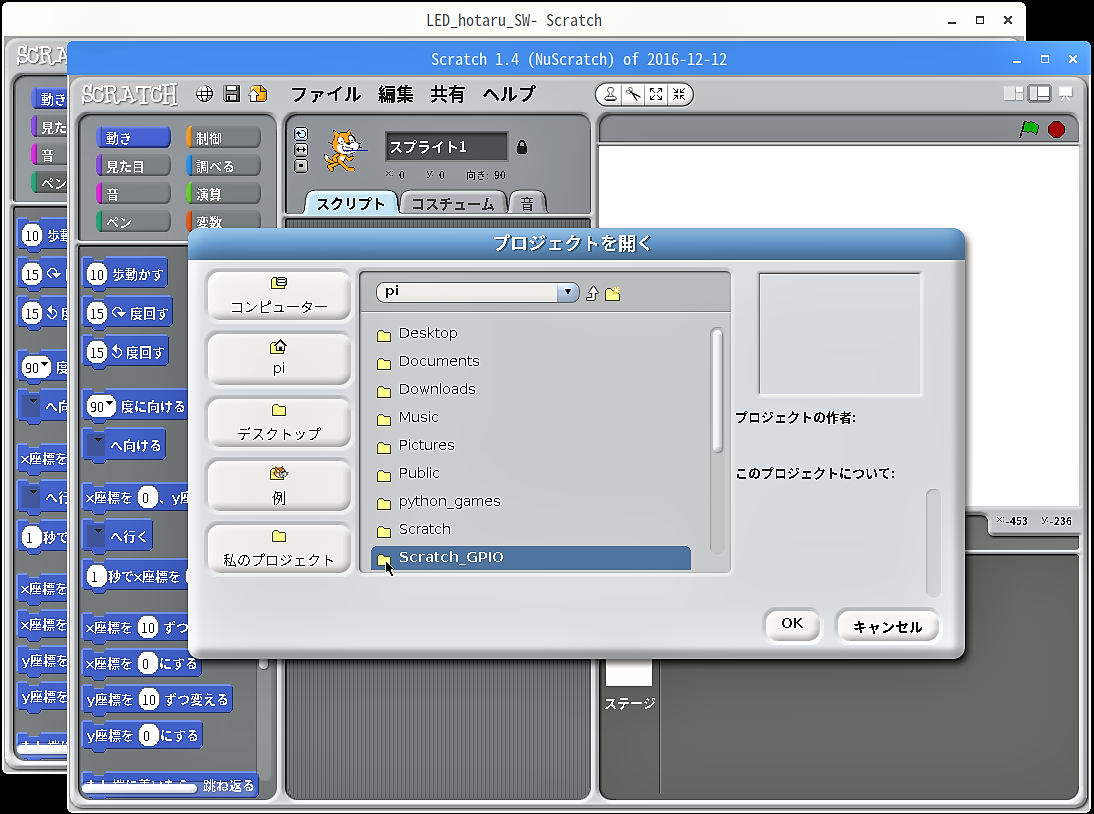Select the shrink sprite tool
Viewport: 1094px width, 814px height.
[x=679, y=94]
